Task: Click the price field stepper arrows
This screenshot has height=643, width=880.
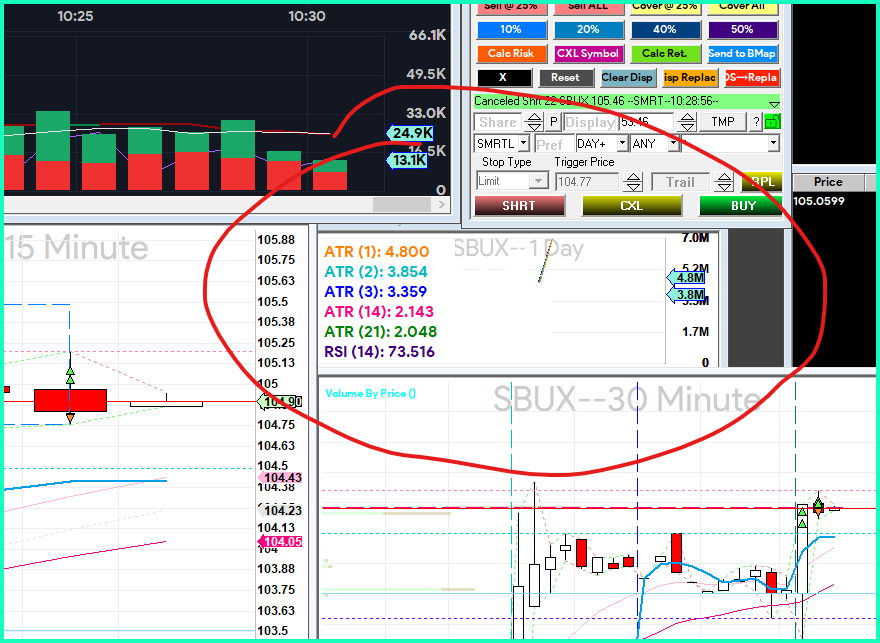Action: coord(688,122)
